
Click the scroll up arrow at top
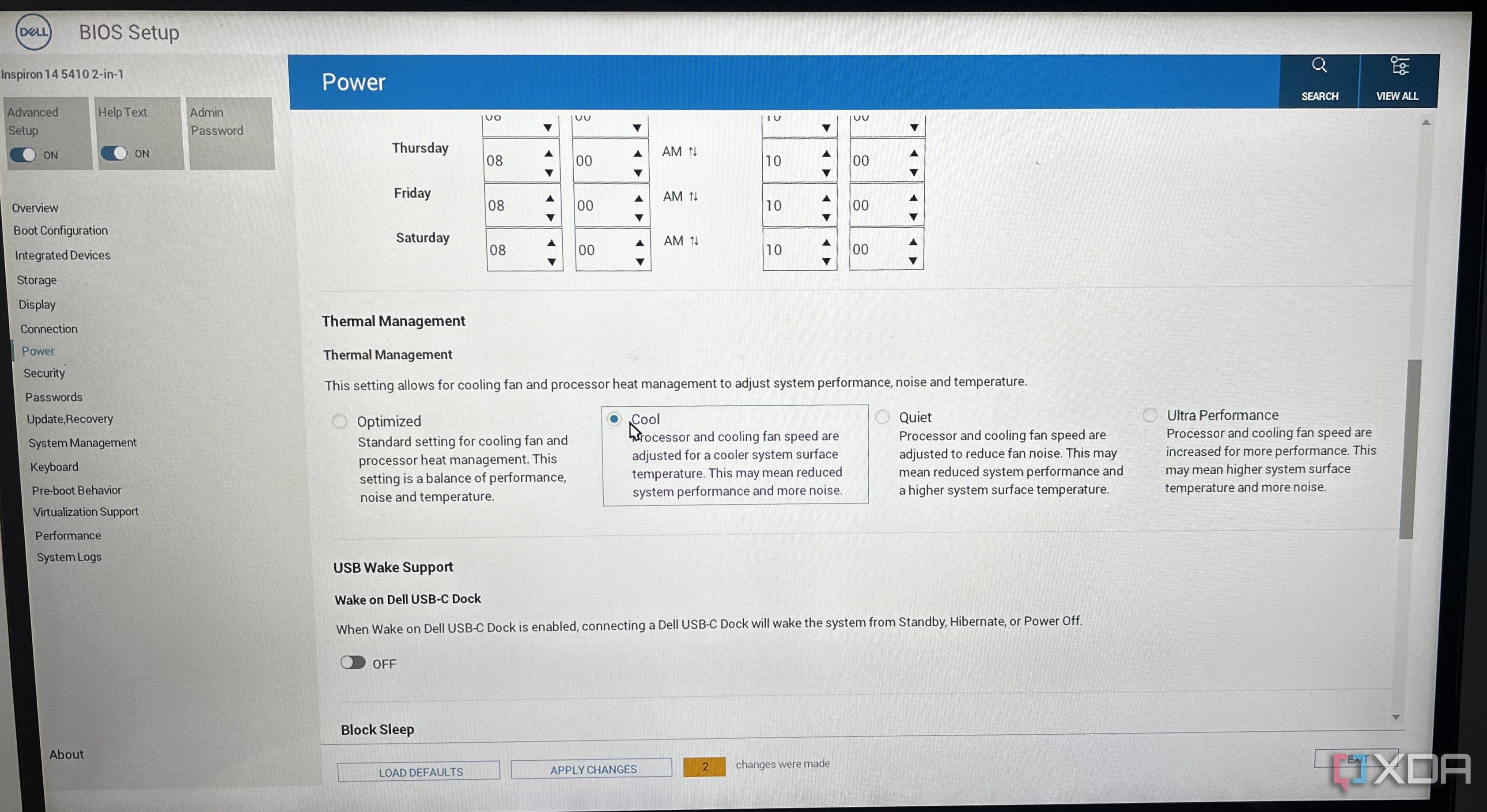[1426, 122]
